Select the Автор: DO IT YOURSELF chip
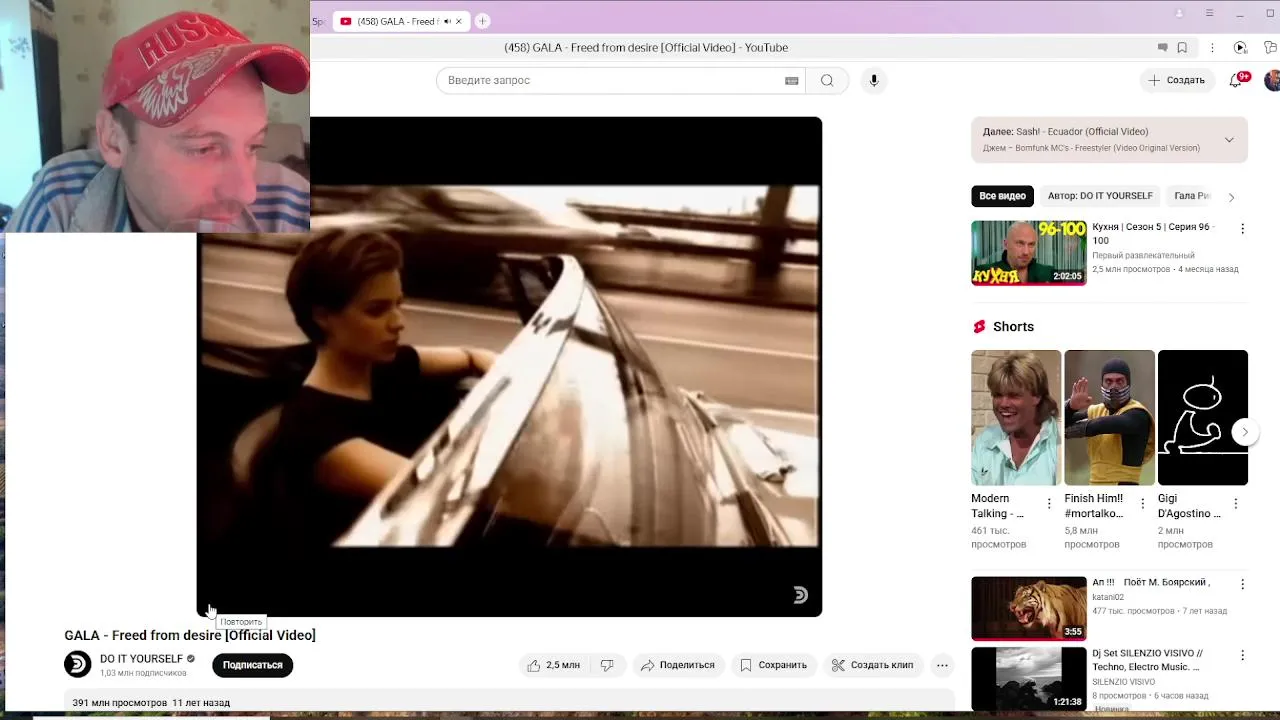The width and height of the screenshot is (1280, 720). [x=1100, y=196]
